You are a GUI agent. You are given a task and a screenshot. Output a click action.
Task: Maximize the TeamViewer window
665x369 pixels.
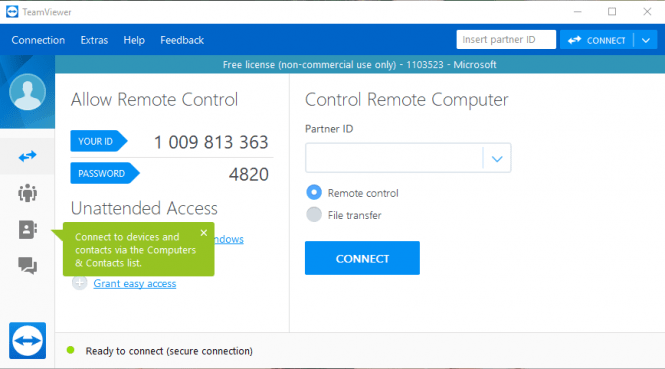tap(612, 12)
